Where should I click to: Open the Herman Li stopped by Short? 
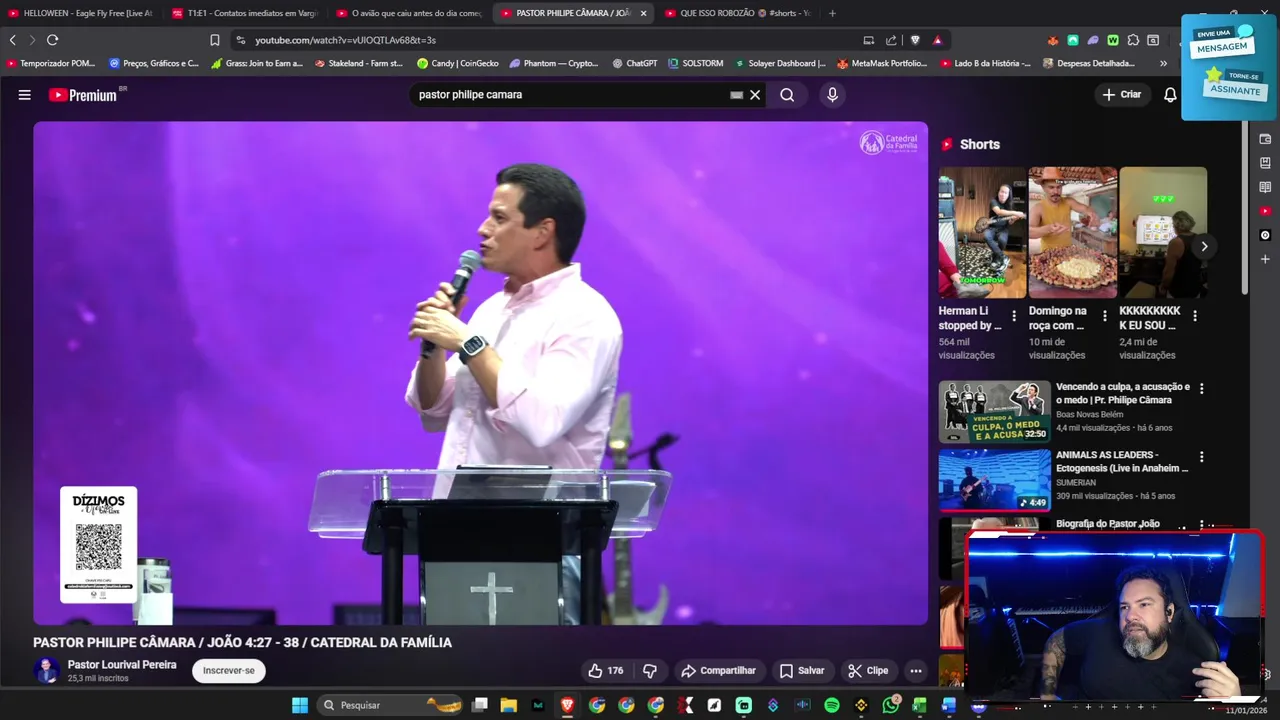point(982,233)
